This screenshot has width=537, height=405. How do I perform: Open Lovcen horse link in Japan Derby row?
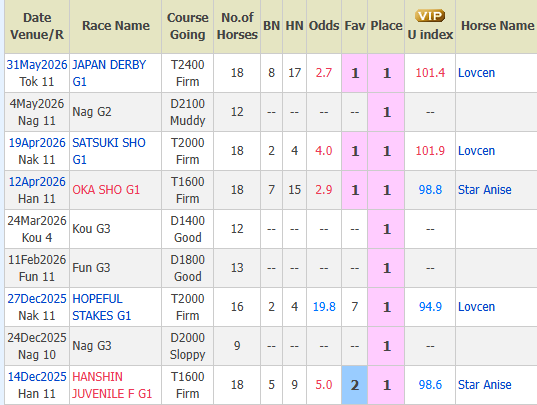476,73
